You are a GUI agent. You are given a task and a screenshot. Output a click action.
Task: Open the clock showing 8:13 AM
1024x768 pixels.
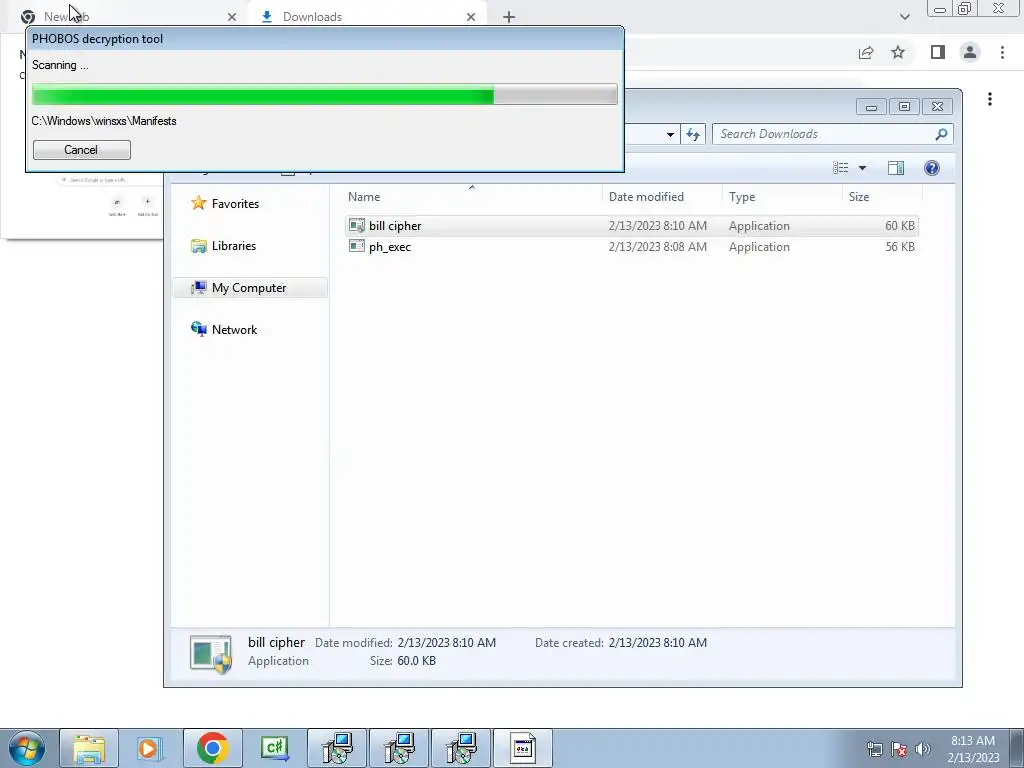[x=973, y=749]
